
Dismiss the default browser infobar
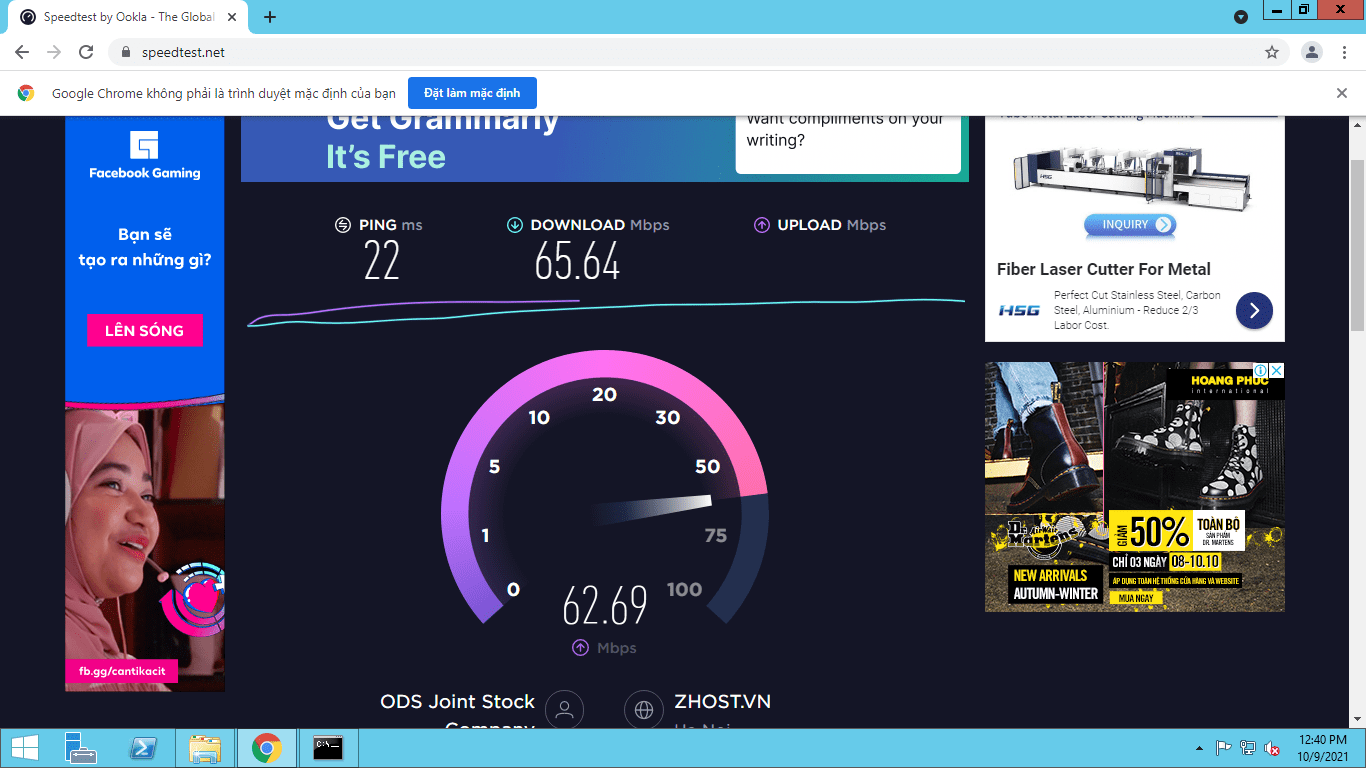click(1342, 93)
